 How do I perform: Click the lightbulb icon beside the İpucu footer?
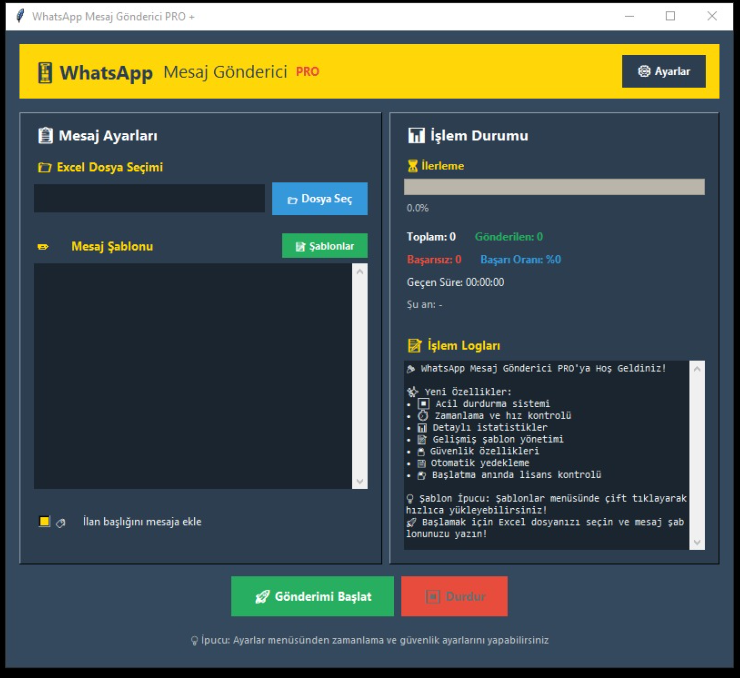(x=194, y=641)
